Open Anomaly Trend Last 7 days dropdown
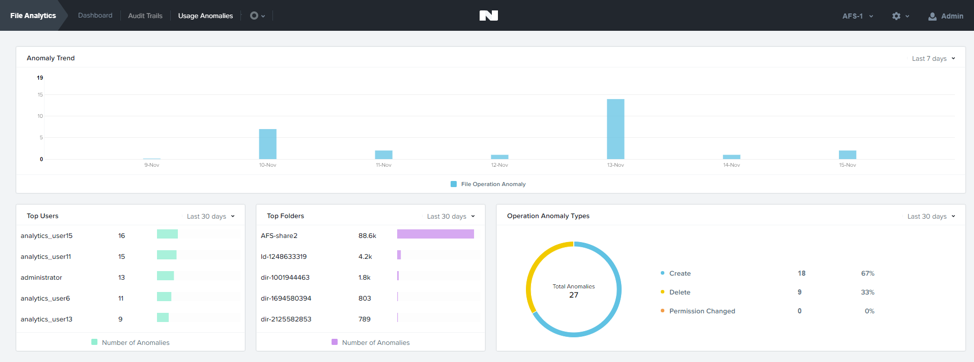This screenshot has height=362, width=974. click(x=933, y=58)
